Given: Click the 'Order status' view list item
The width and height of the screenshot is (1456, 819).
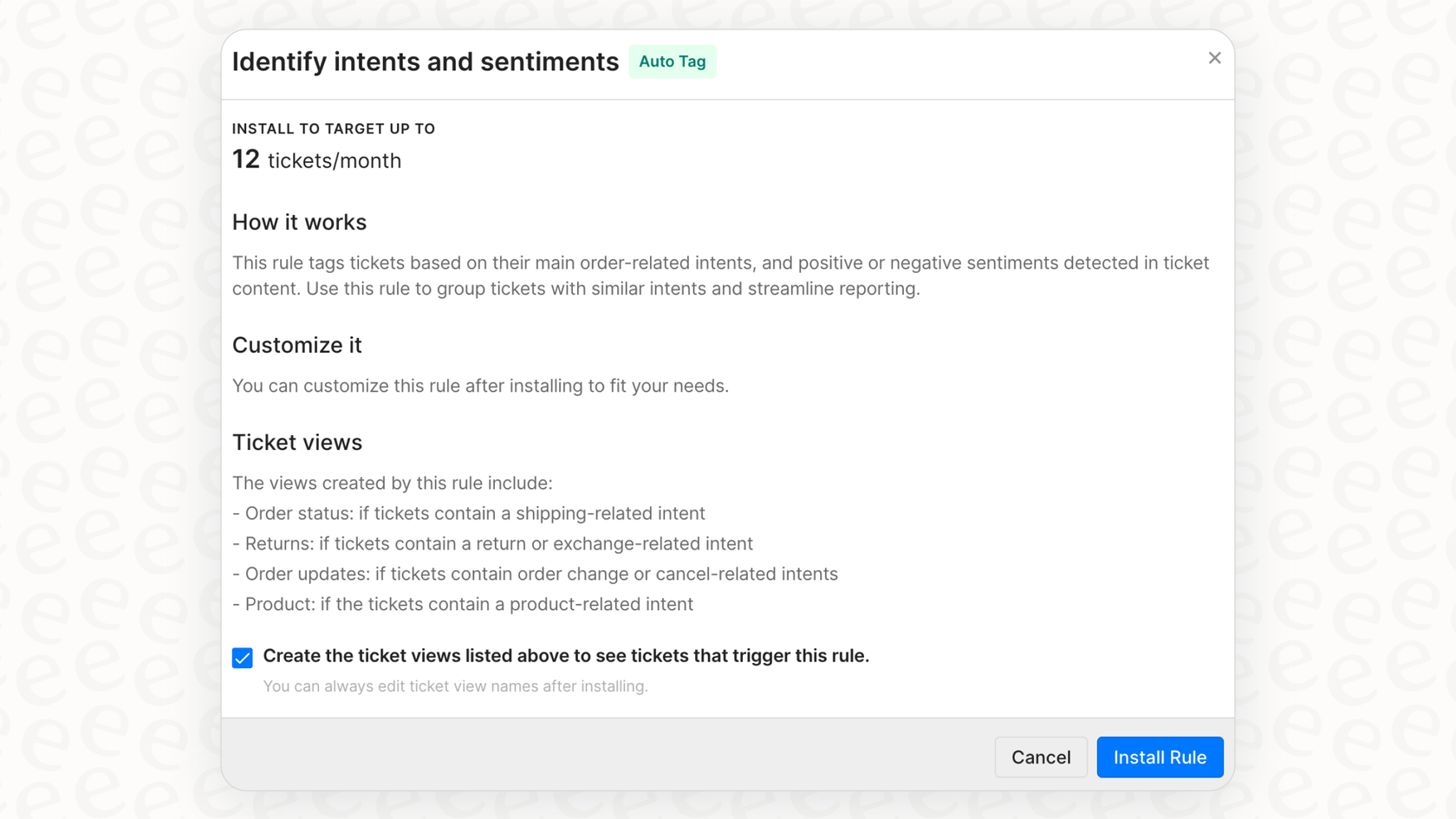Looking at the screenshot, I should 469,514.
